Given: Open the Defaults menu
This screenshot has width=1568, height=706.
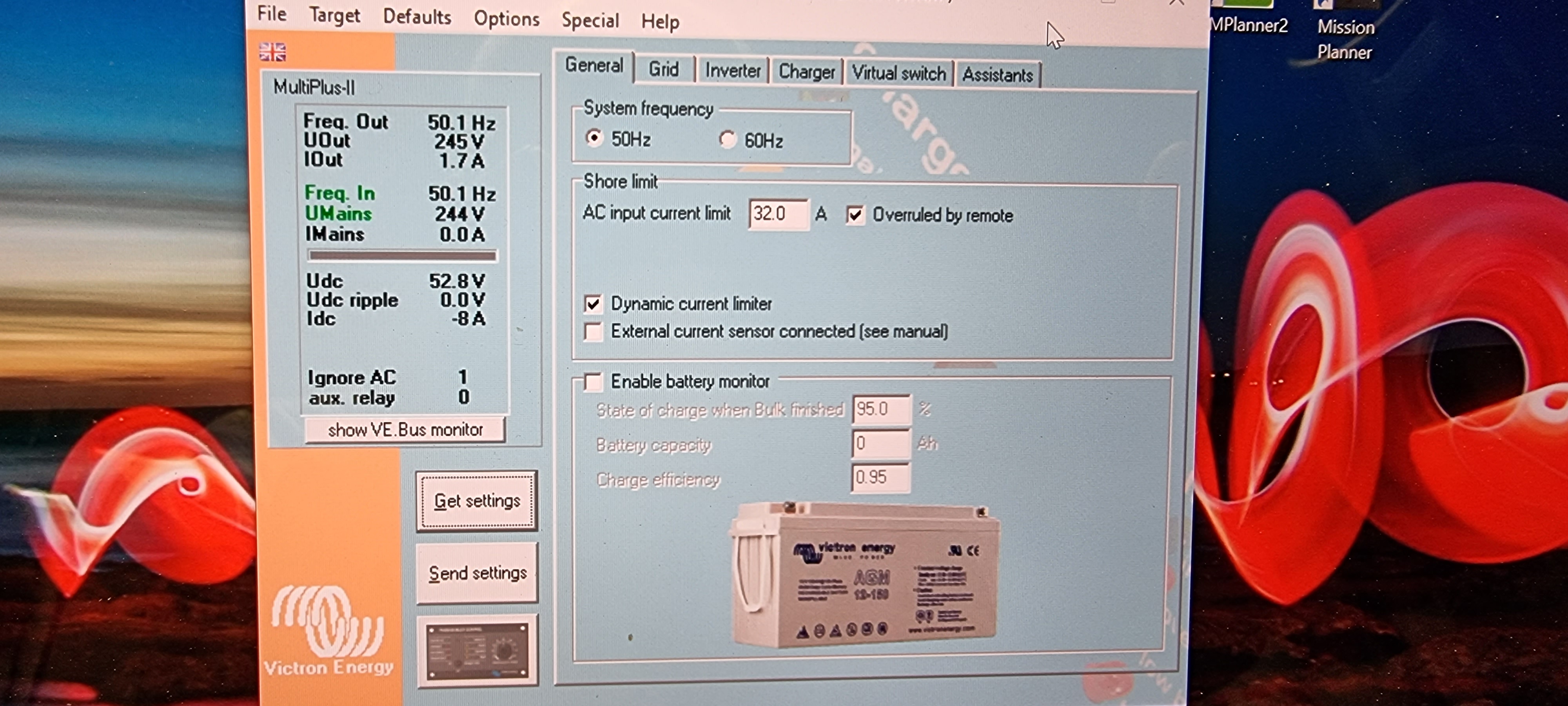Looking at the screenshot, I should [x=417, y=17].
